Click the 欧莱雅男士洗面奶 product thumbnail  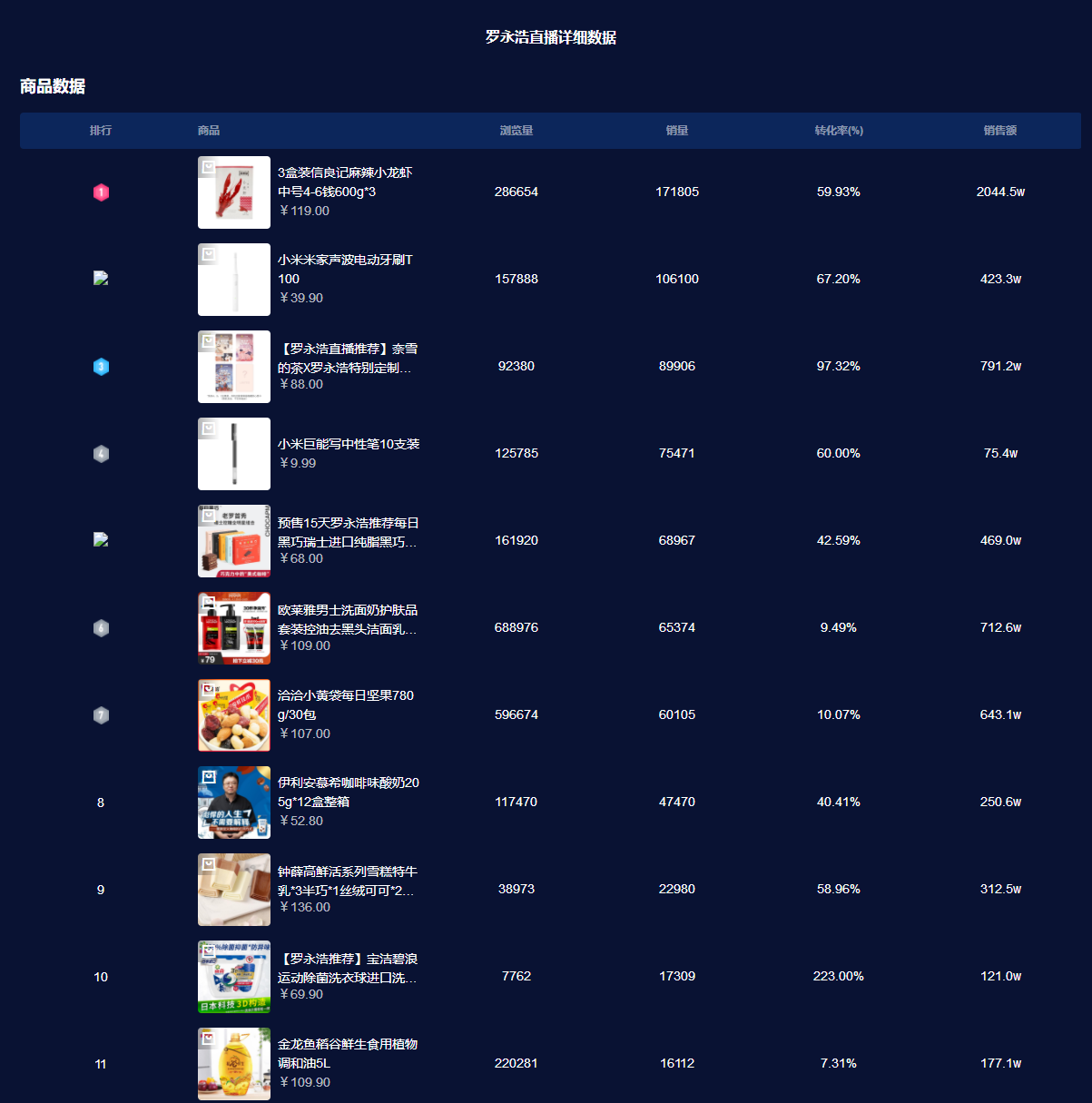(x=234, y=628)
